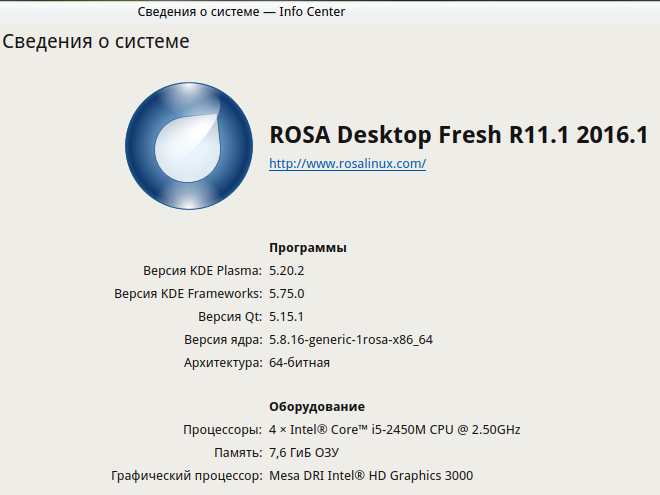Image resolution: width=660 pixels, height=495 pixels.
Task: Select the Qt version value 5.15.1
Action: 286,316
